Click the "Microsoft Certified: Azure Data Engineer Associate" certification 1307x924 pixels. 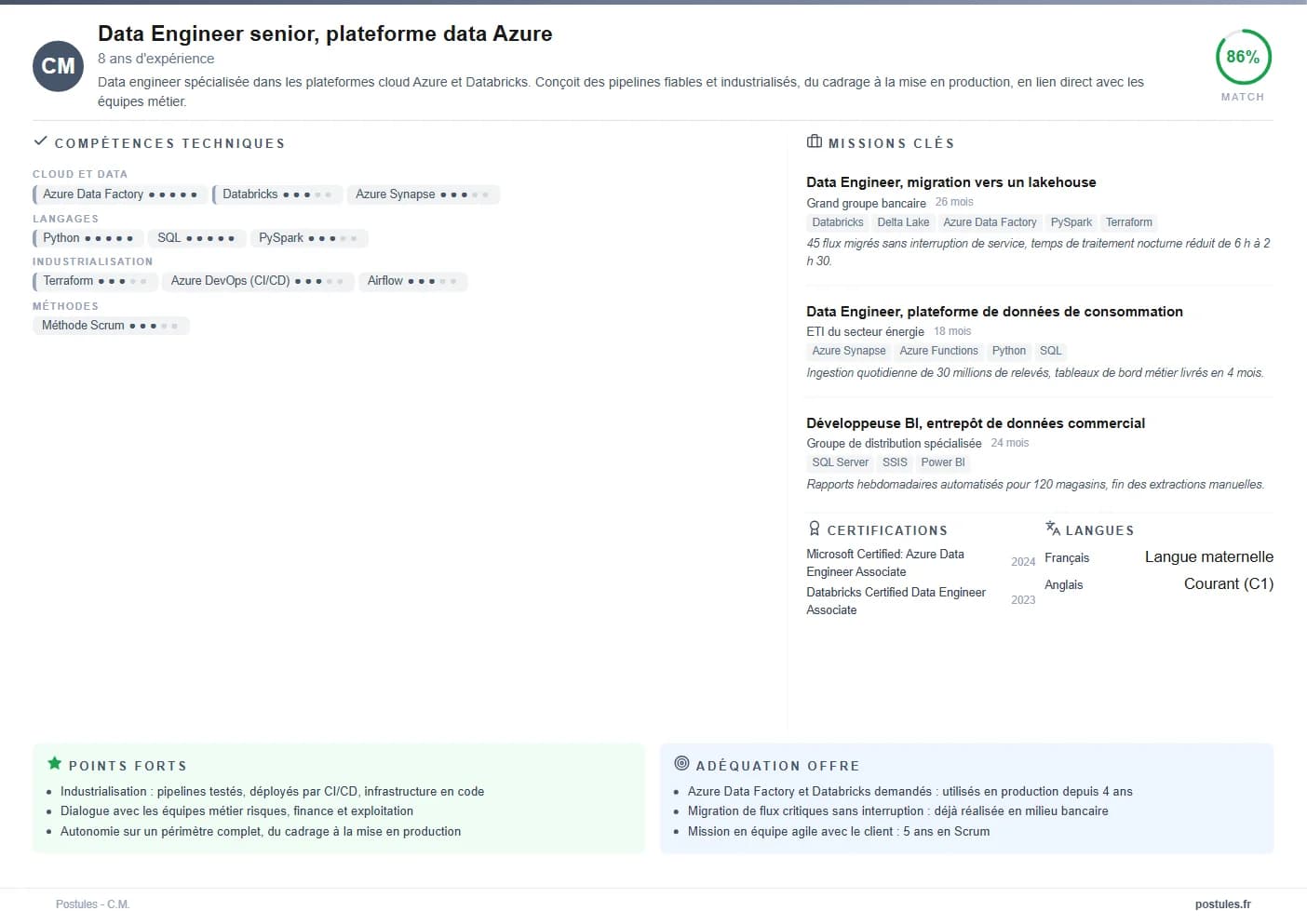pos(885,563)
